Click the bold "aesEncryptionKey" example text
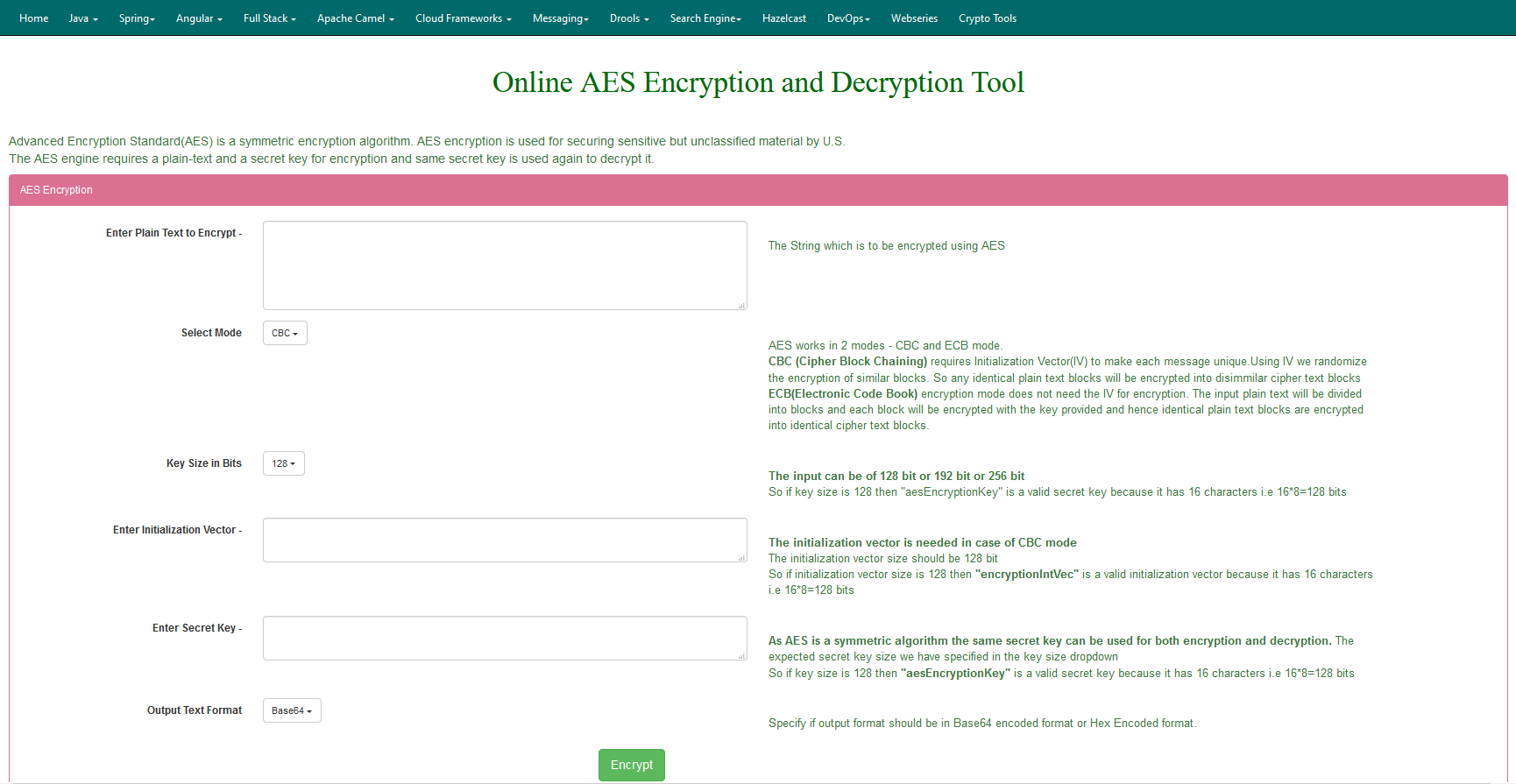 click(955, 674)
